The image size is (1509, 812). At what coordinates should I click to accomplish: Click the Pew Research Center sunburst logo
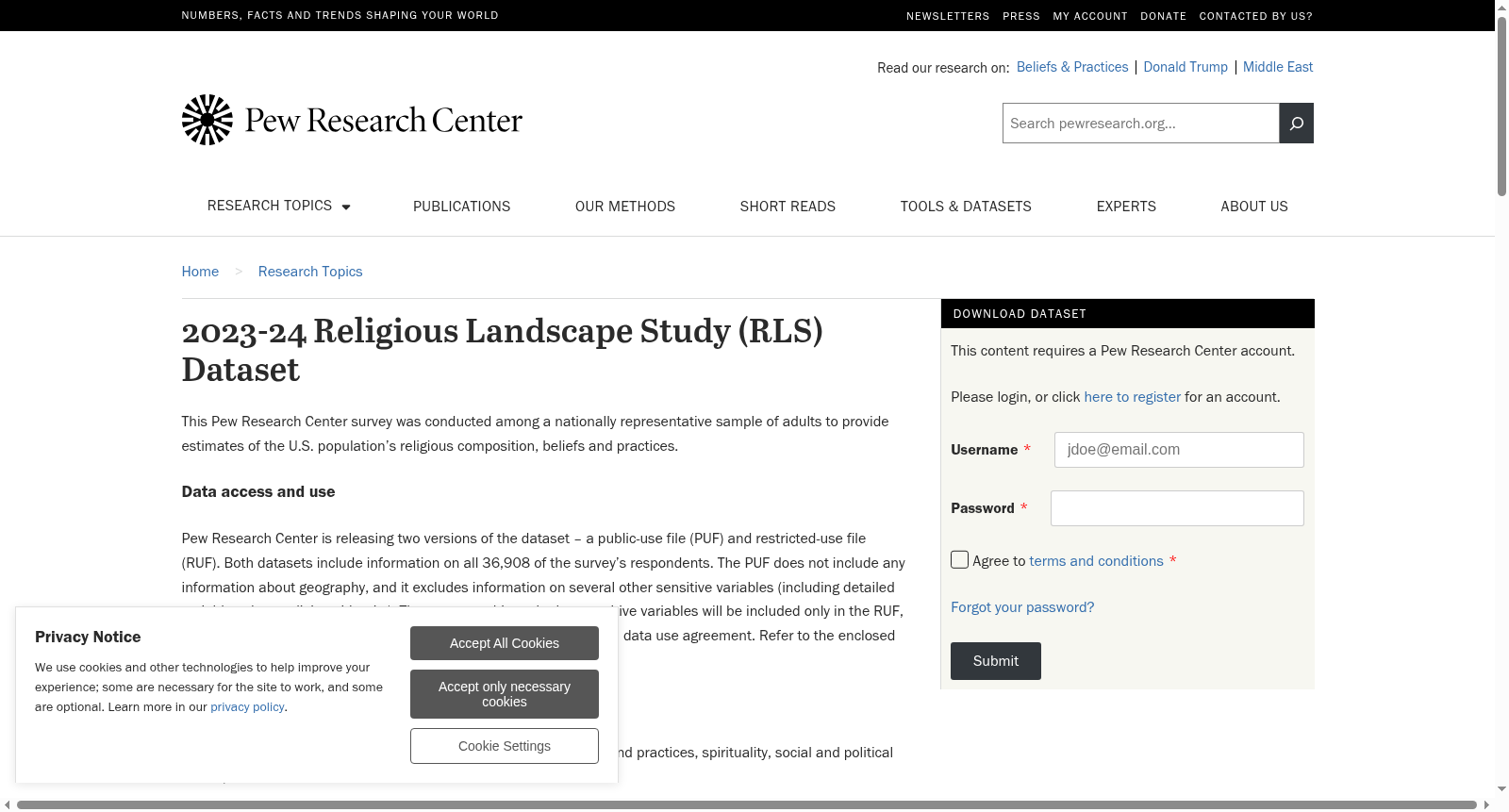point(207,120)
